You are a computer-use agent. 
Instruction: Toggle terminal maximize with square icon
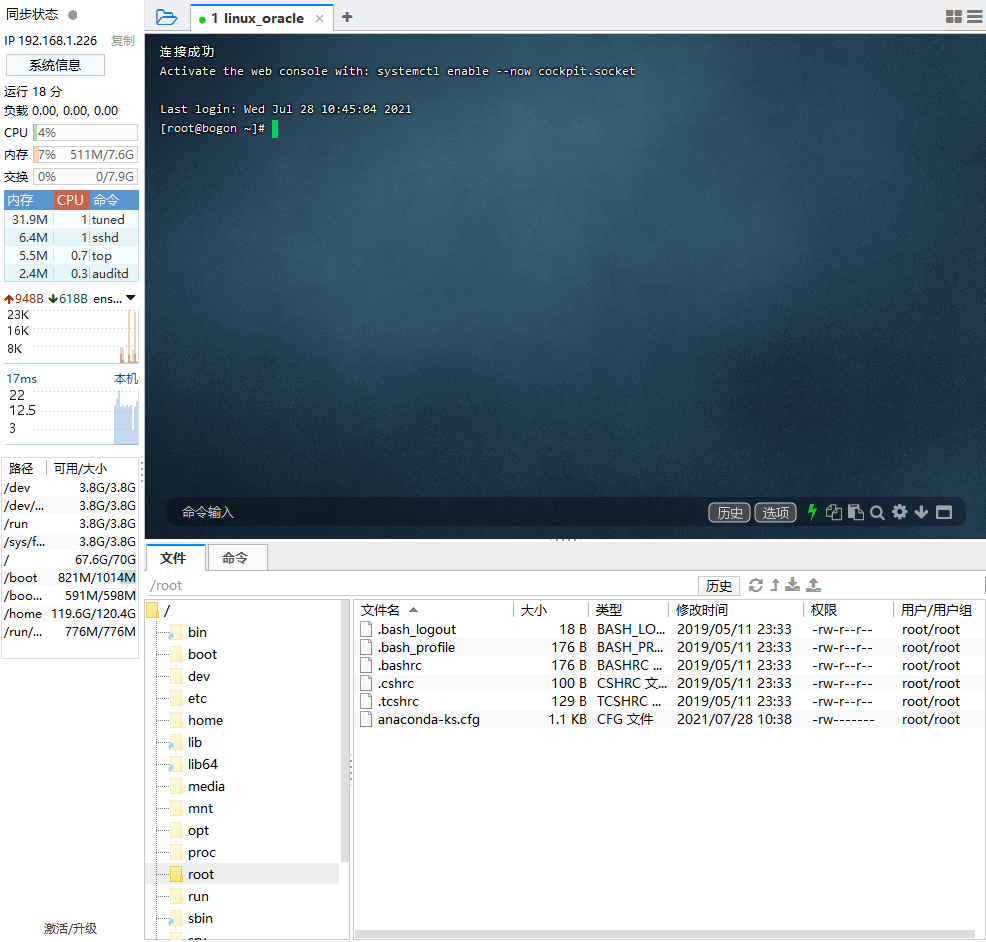pos(943,512)
